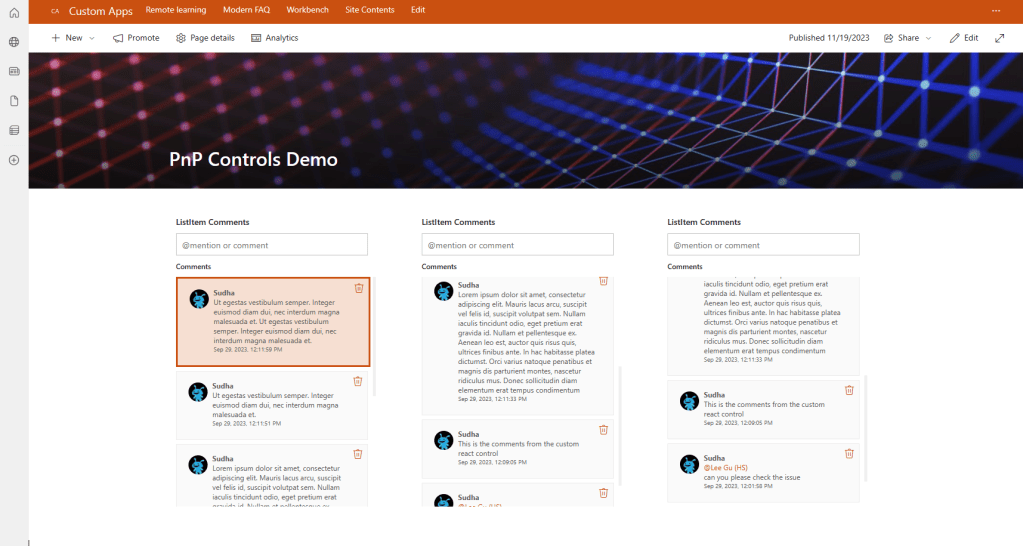
Task: Expand the New dropdown menu
Action: point(73,38)
